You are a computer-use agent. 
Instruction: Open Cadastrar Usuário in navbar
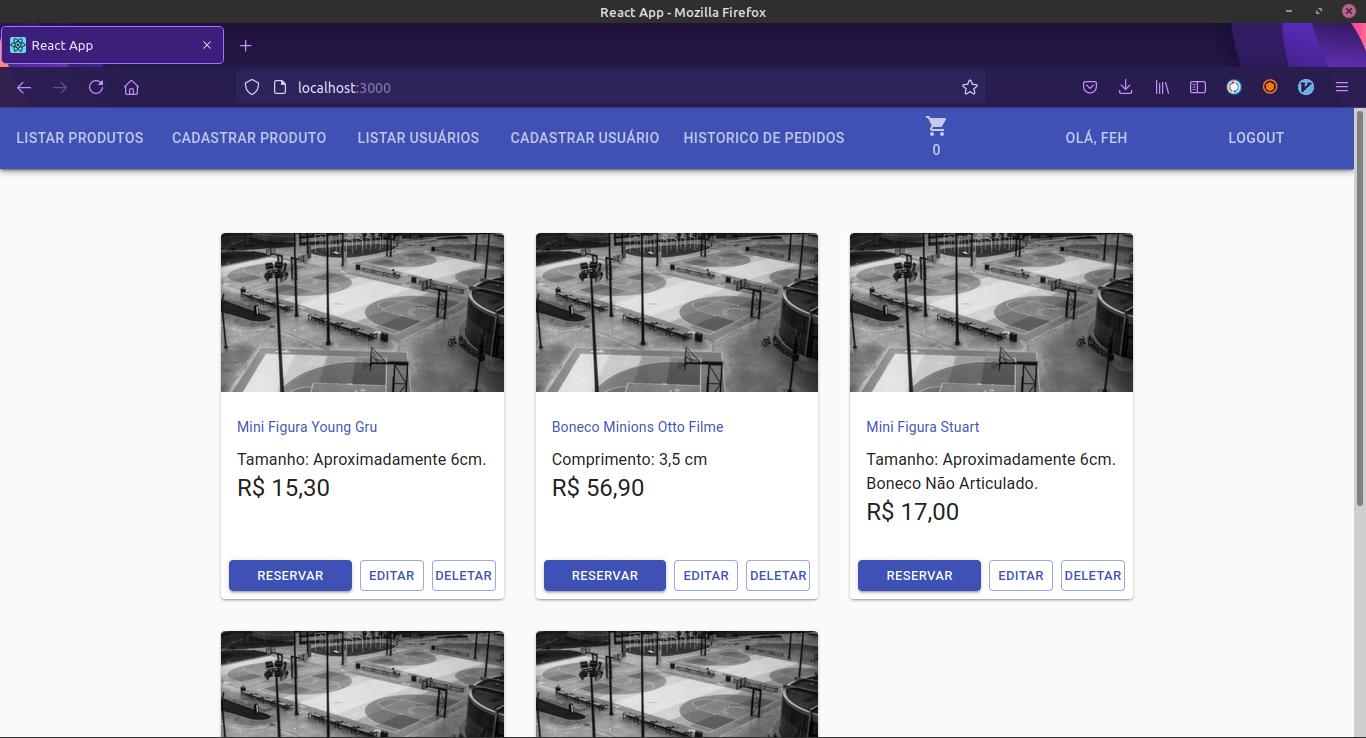(585, 138)
